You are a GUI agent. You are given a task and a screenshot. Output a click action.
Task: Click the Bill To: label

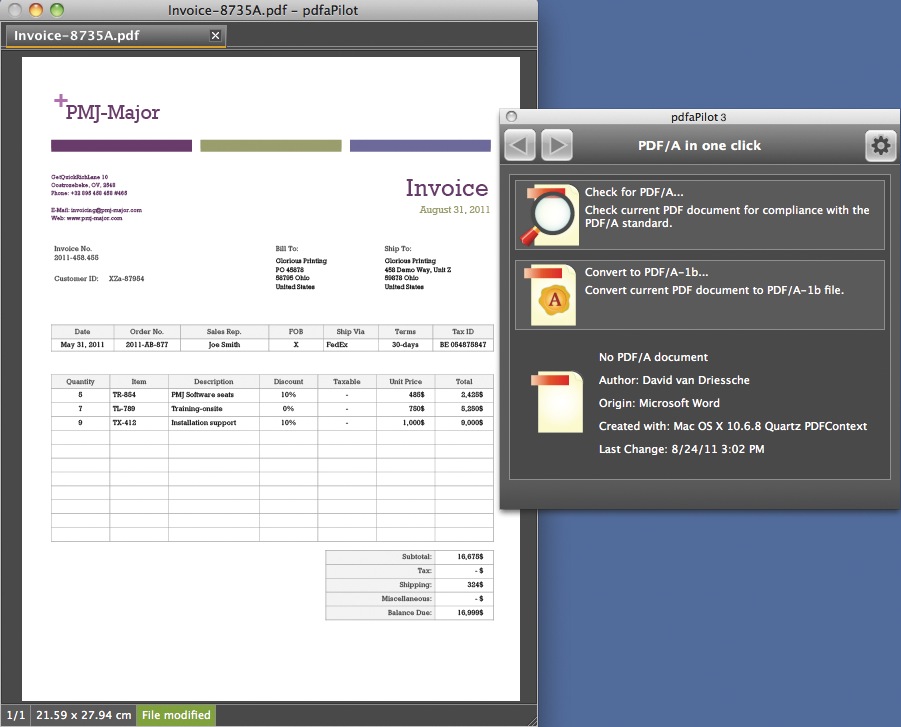click(287, 249)
